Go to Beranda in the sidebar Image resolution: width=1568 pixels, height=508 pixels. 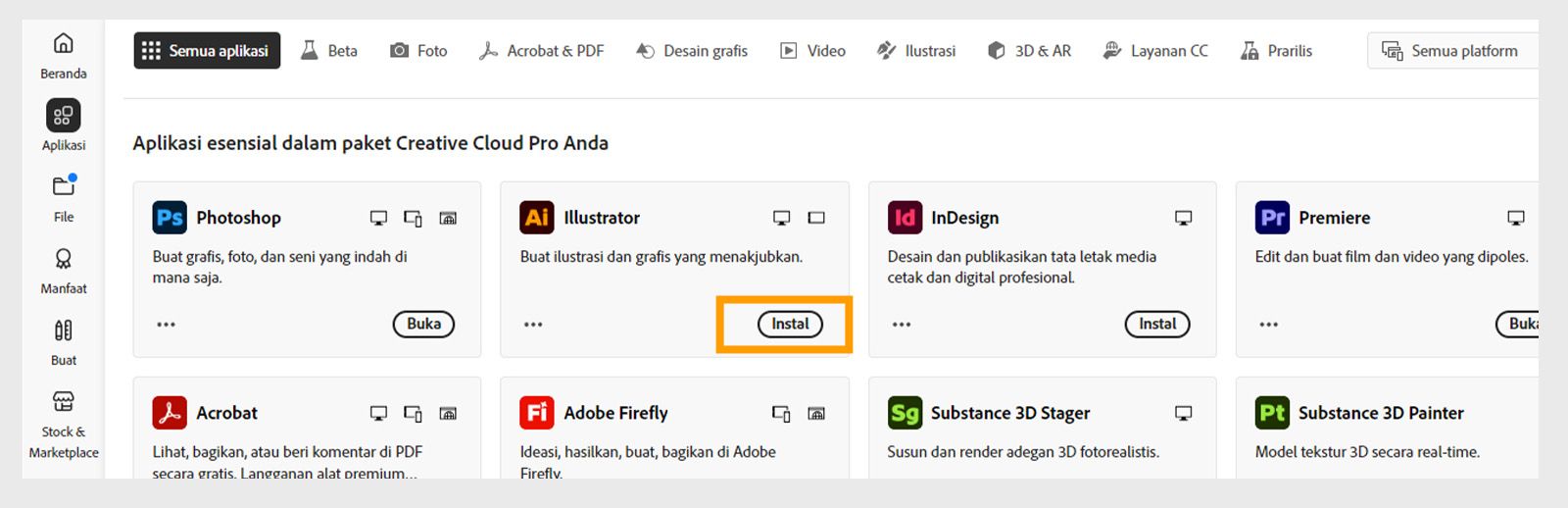[64, 56]
